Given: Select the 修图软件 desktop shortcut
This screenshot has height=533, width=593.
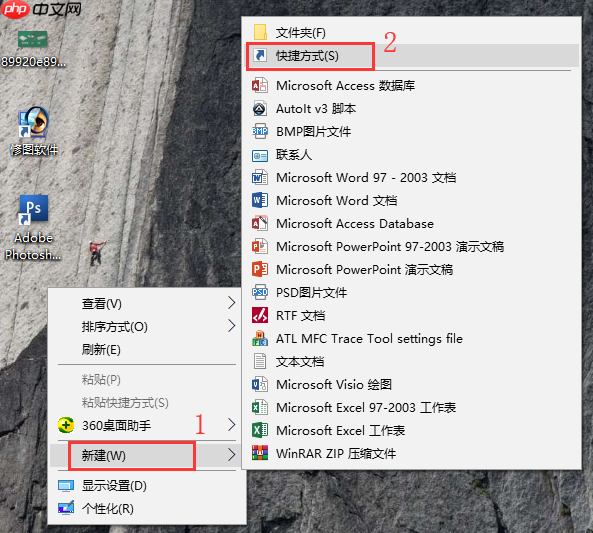Looking at the screenshot, I should [x=34, y=131].
